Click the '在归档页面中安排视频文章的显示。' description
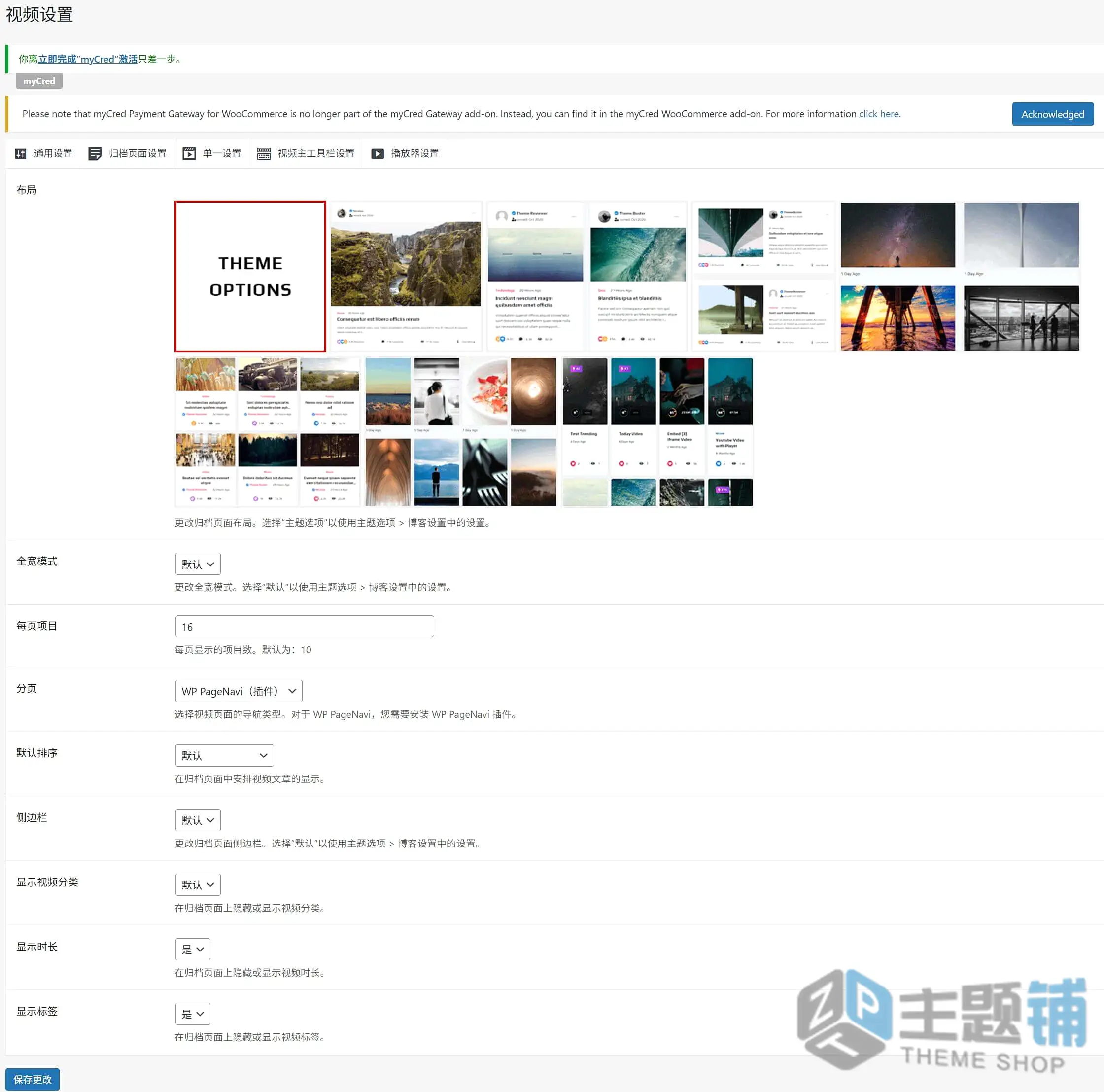The height and width of the screenshot is (1092, 1104). click(251, 778)
